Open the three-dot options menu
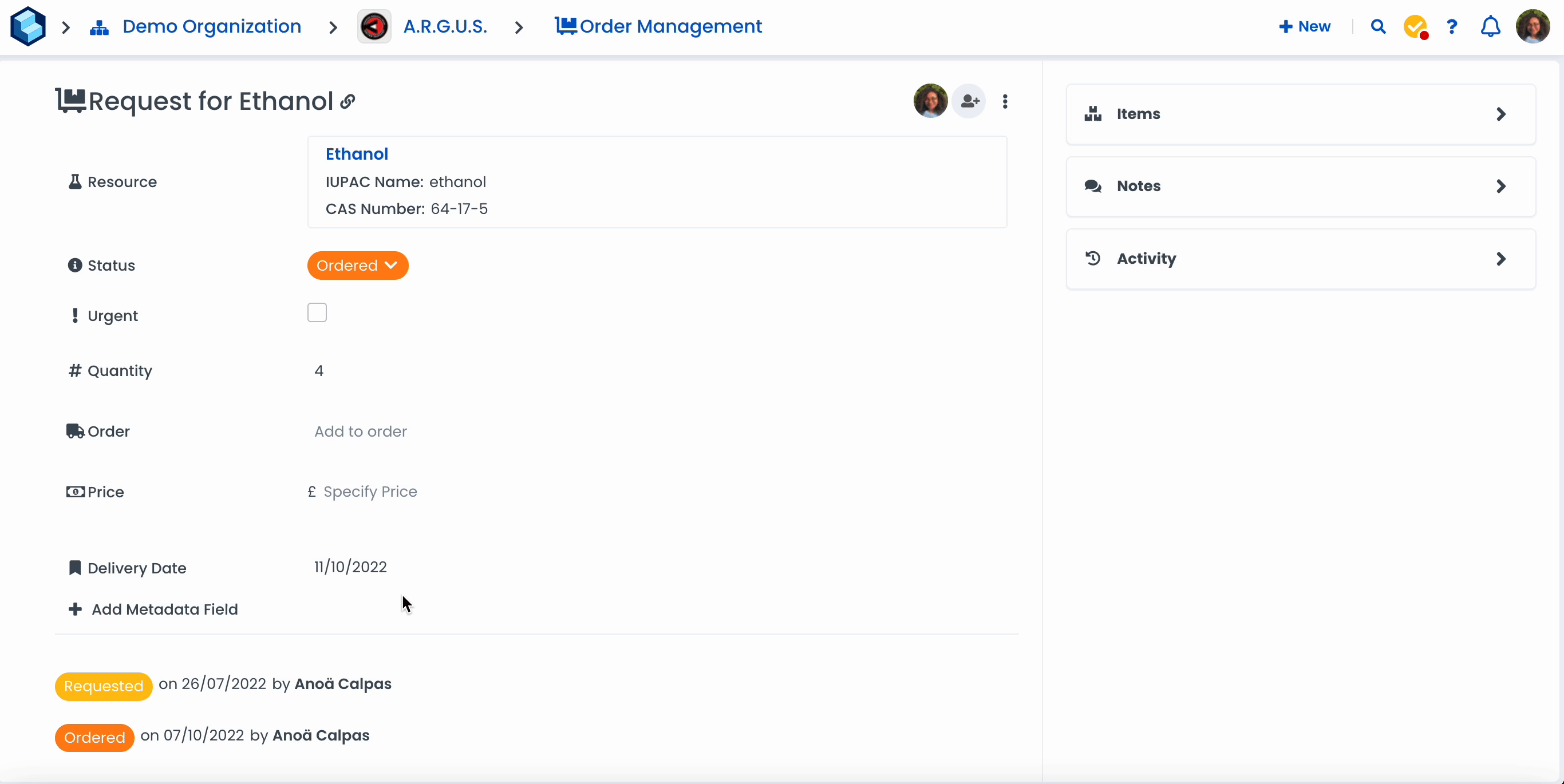 1005,101
